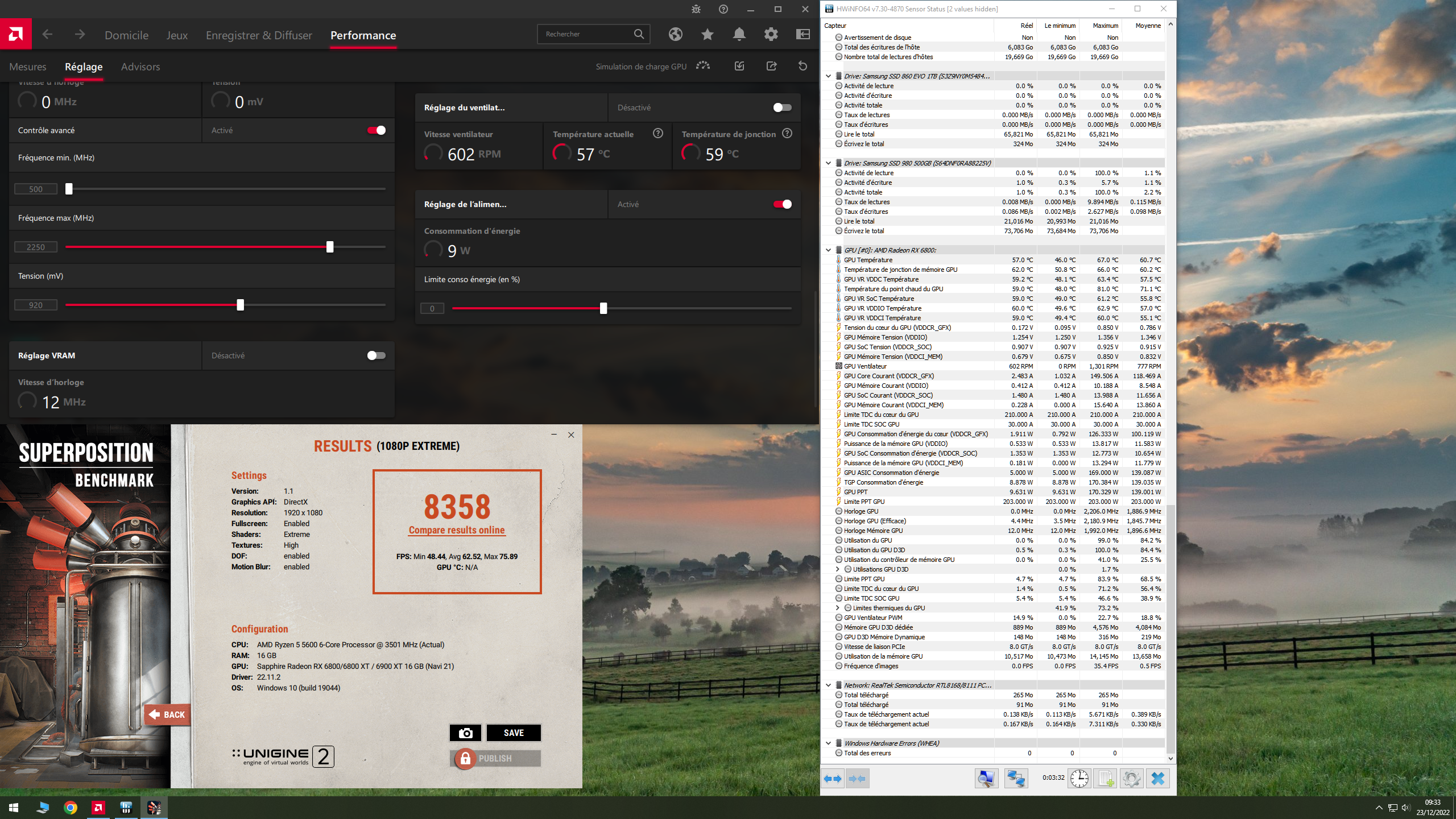
Task: Collapse the GPU [#0] AMD Radeon RX 6800 group
Action: [829, 250]
